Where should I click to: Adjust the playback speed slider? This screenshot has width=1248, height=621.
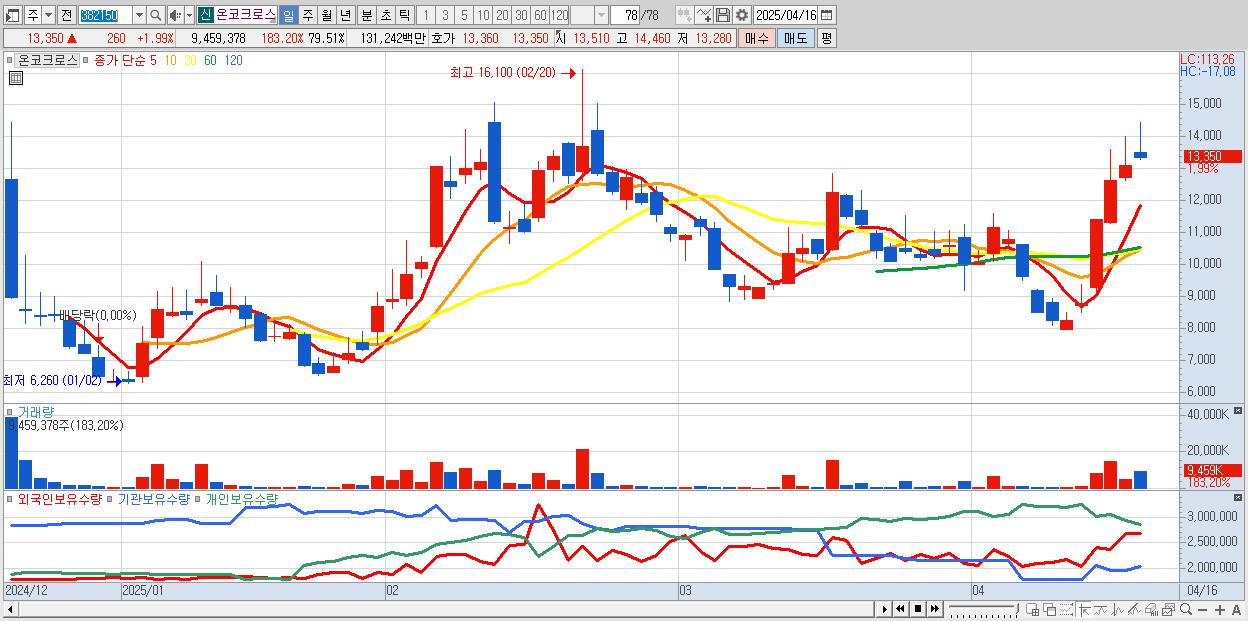point(983,609)
